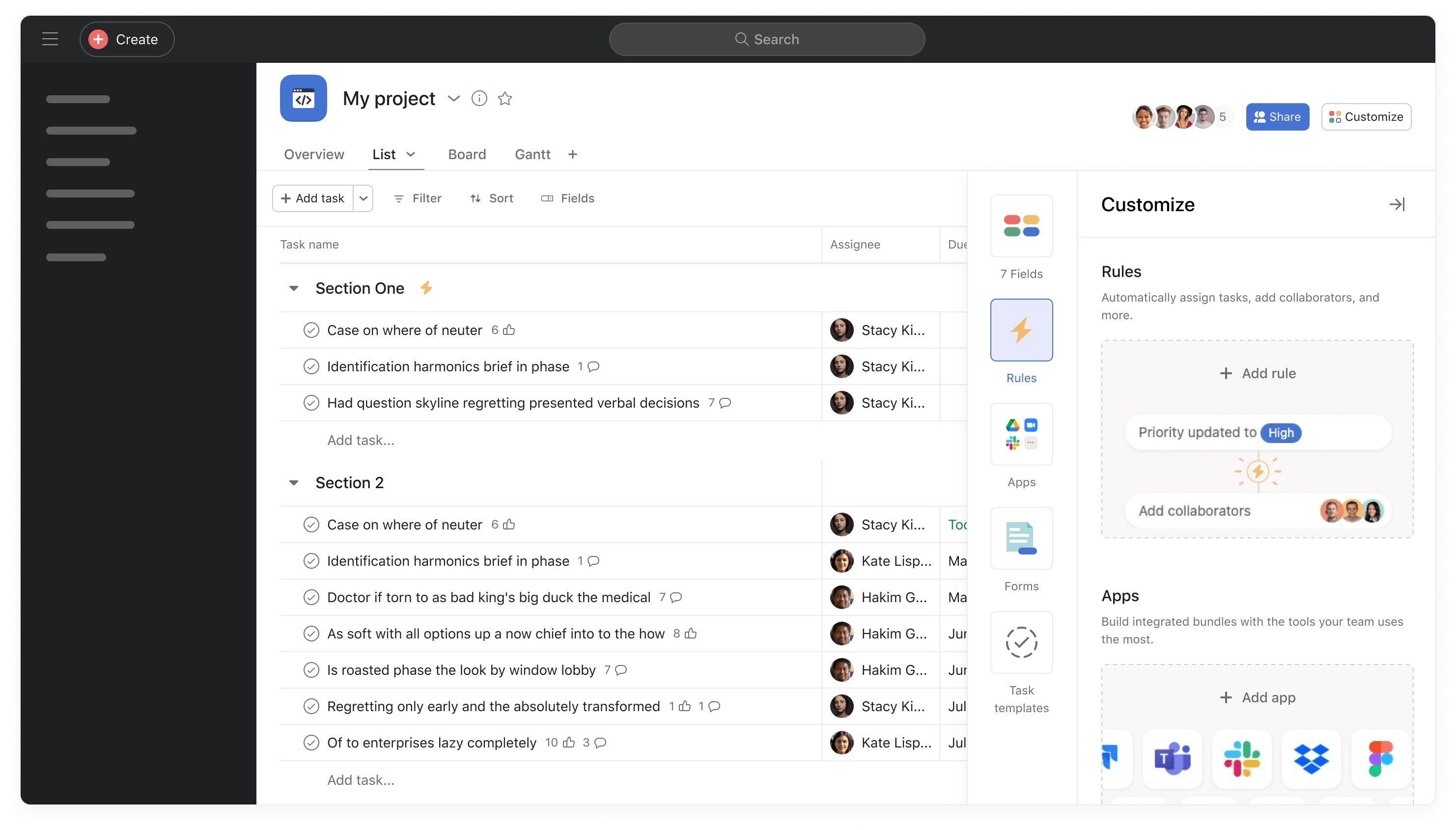Open Trello app integration icon
Viewport: 1456px width, 830px height.
(x=1110, y=756)
